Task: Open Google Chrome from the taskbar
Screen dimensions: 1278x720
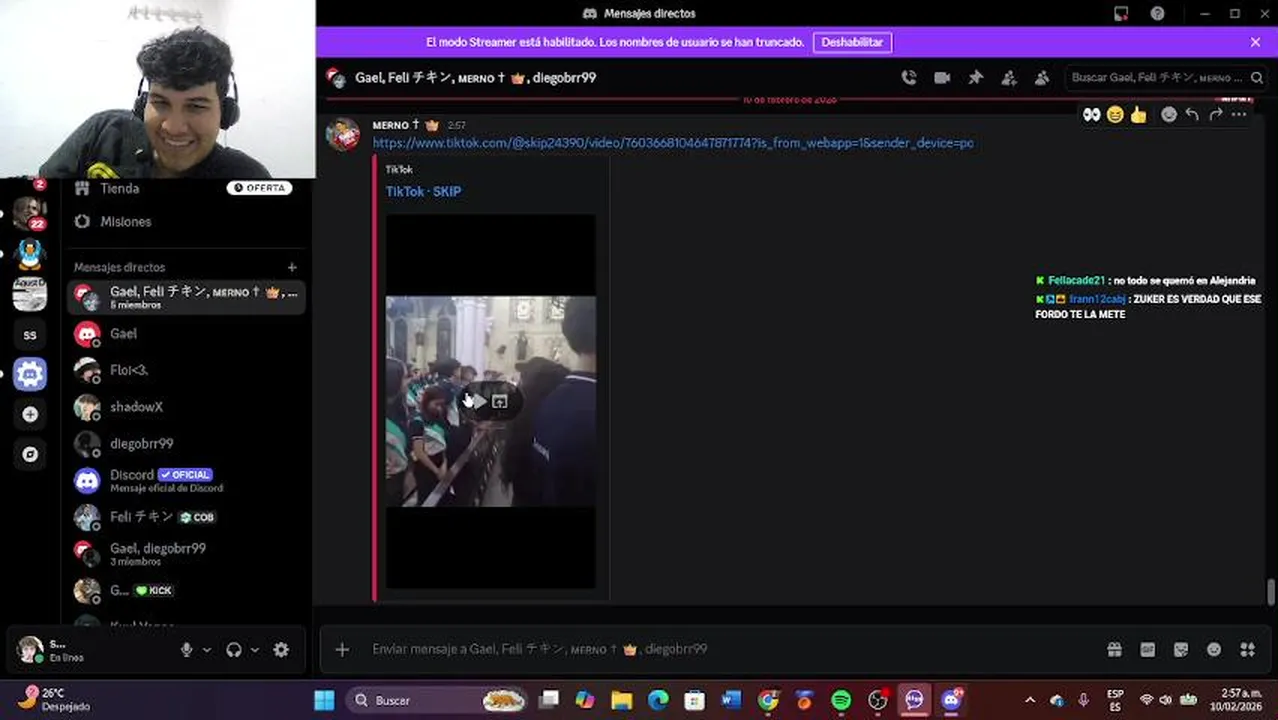Action: click(x=768, y=700)
